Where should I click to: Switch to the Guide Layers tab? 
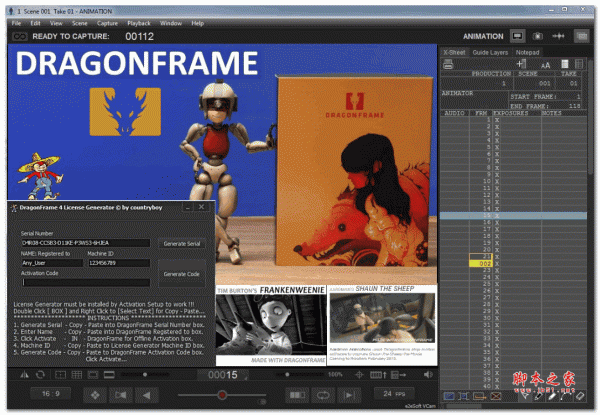click(x=490, y=52)
